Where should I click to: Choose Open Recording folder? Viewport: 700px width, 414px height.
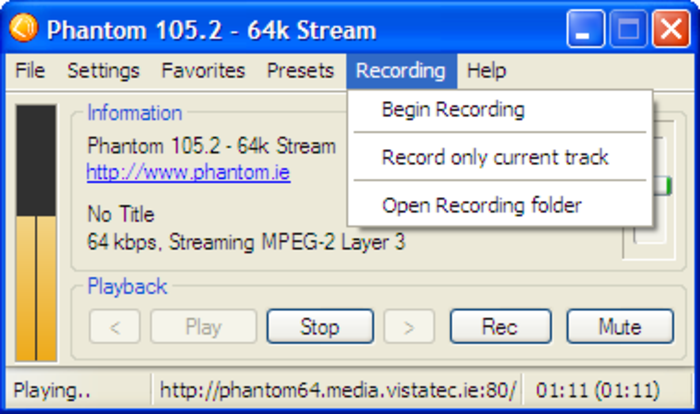tap(500, 205)
